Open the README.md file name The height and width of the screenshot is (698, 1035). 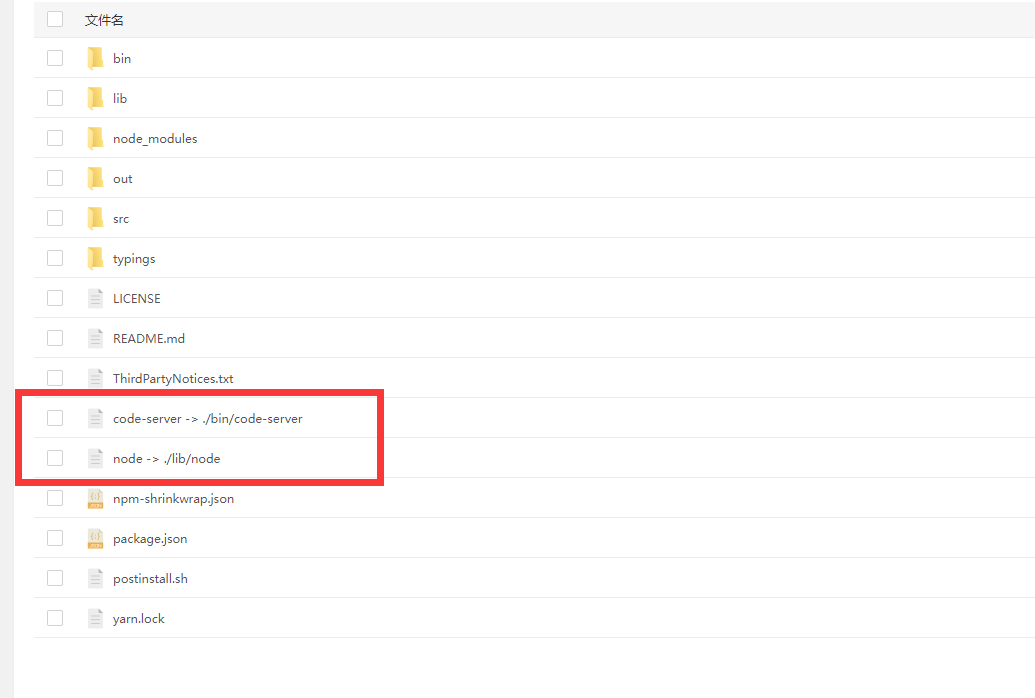click(149, 339)
